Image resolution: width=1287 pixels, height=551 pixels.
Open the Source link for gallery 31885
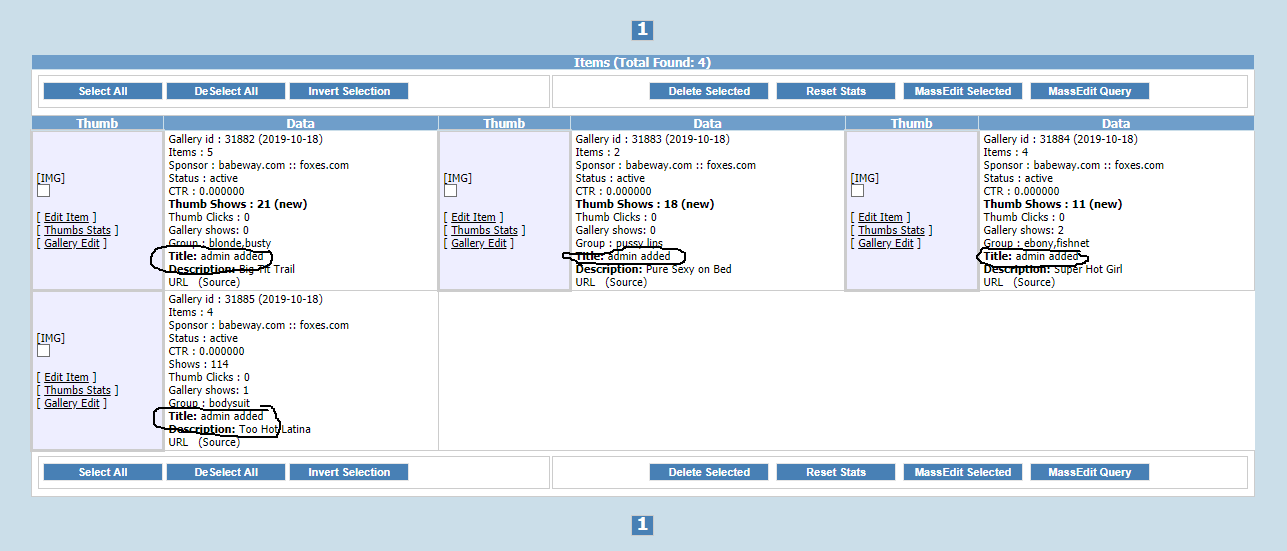coord(219,442)
